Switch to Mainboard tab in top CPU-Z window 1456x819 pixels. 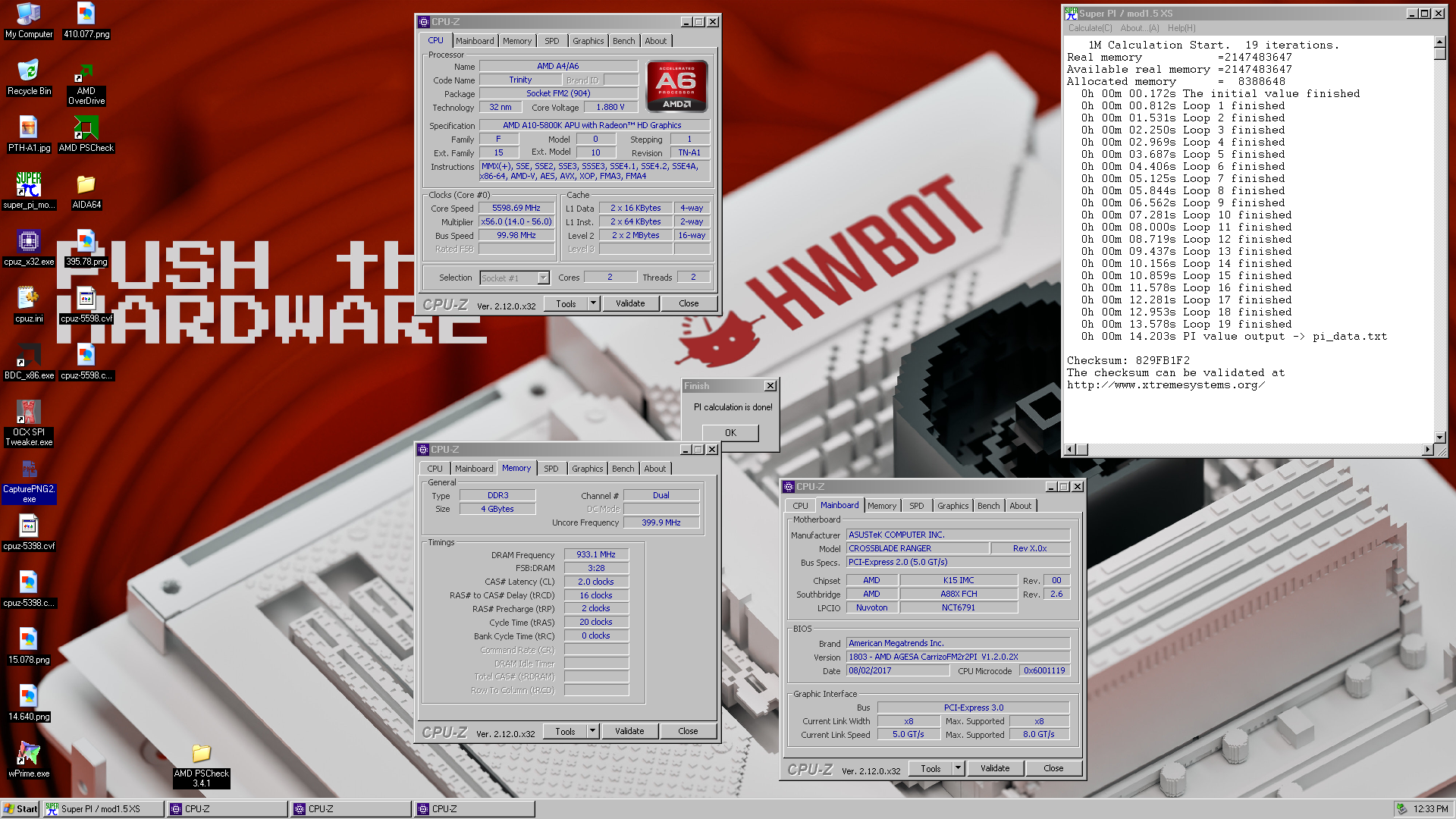tap(475, 41)
